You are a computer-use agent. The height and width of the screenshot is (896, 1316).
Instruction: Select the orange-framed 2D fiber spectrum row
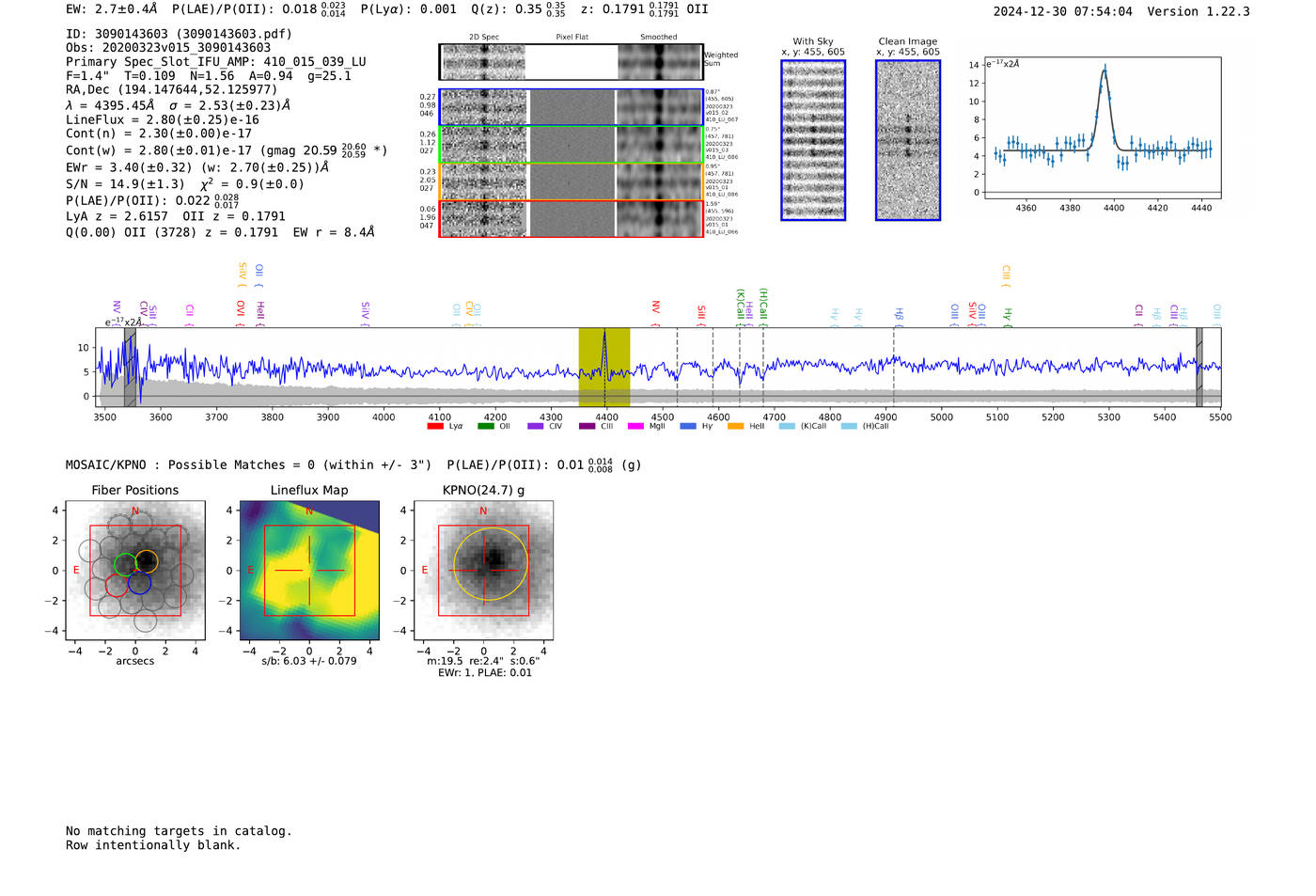coord(571,181)
